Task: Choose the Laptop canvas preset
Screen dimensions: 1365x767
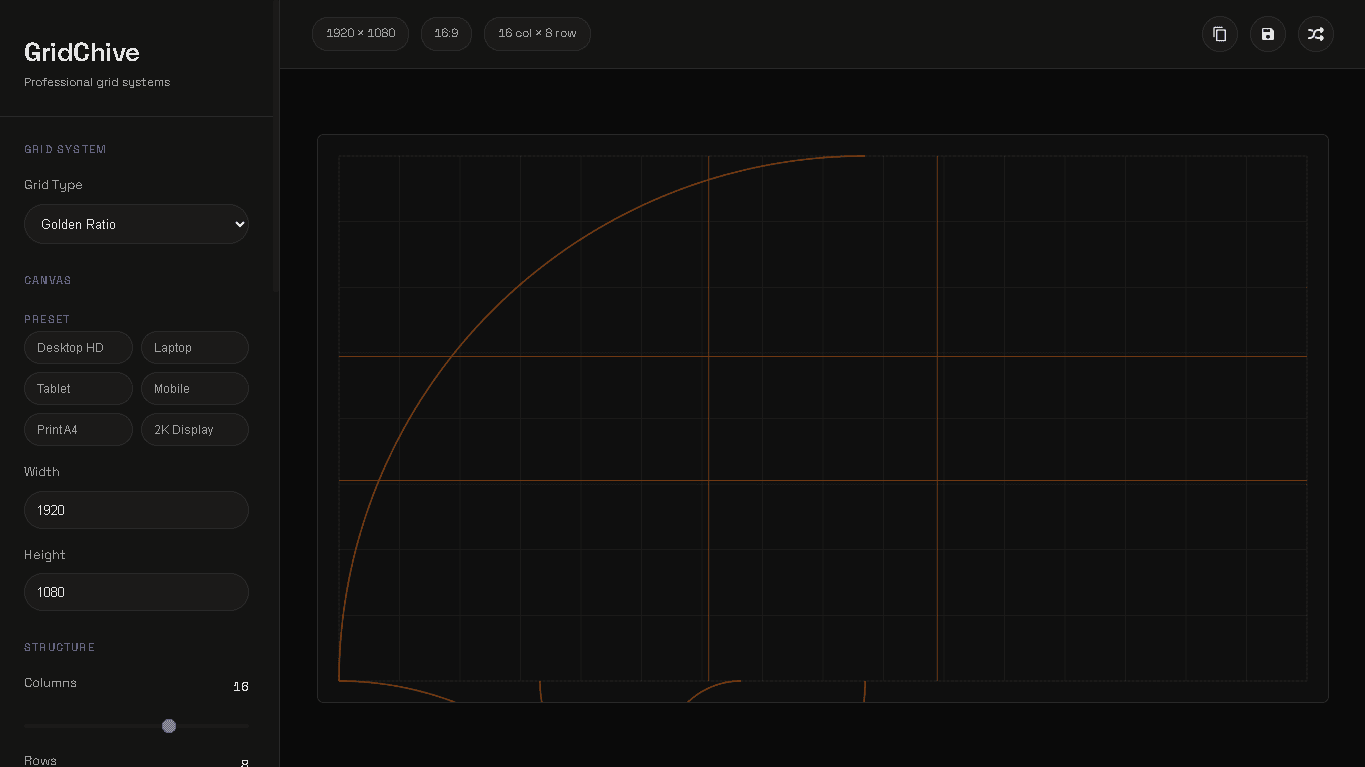Action: tap(194, 348)
